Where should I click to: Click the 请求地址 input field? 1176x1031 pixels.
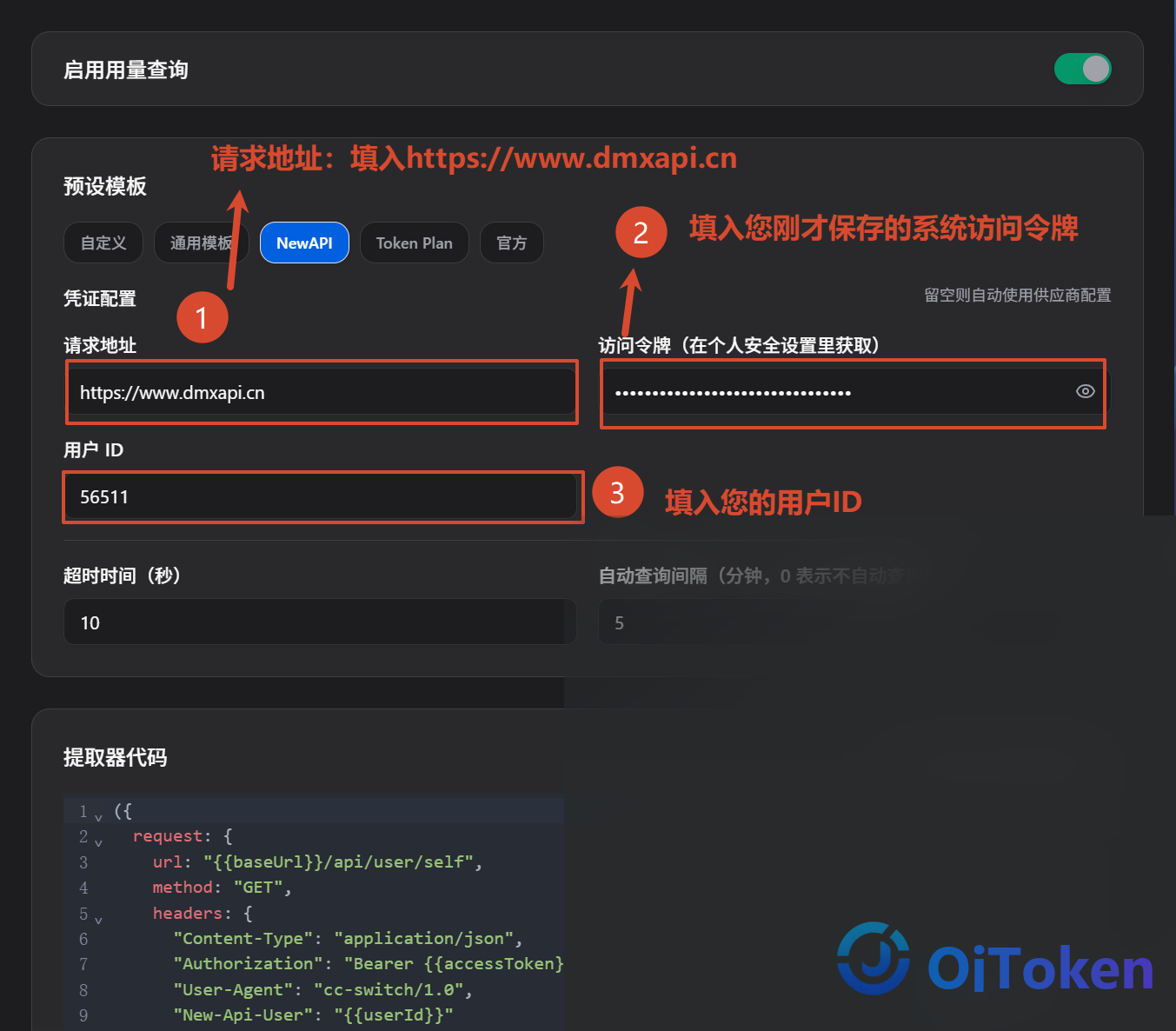point(320,392)
